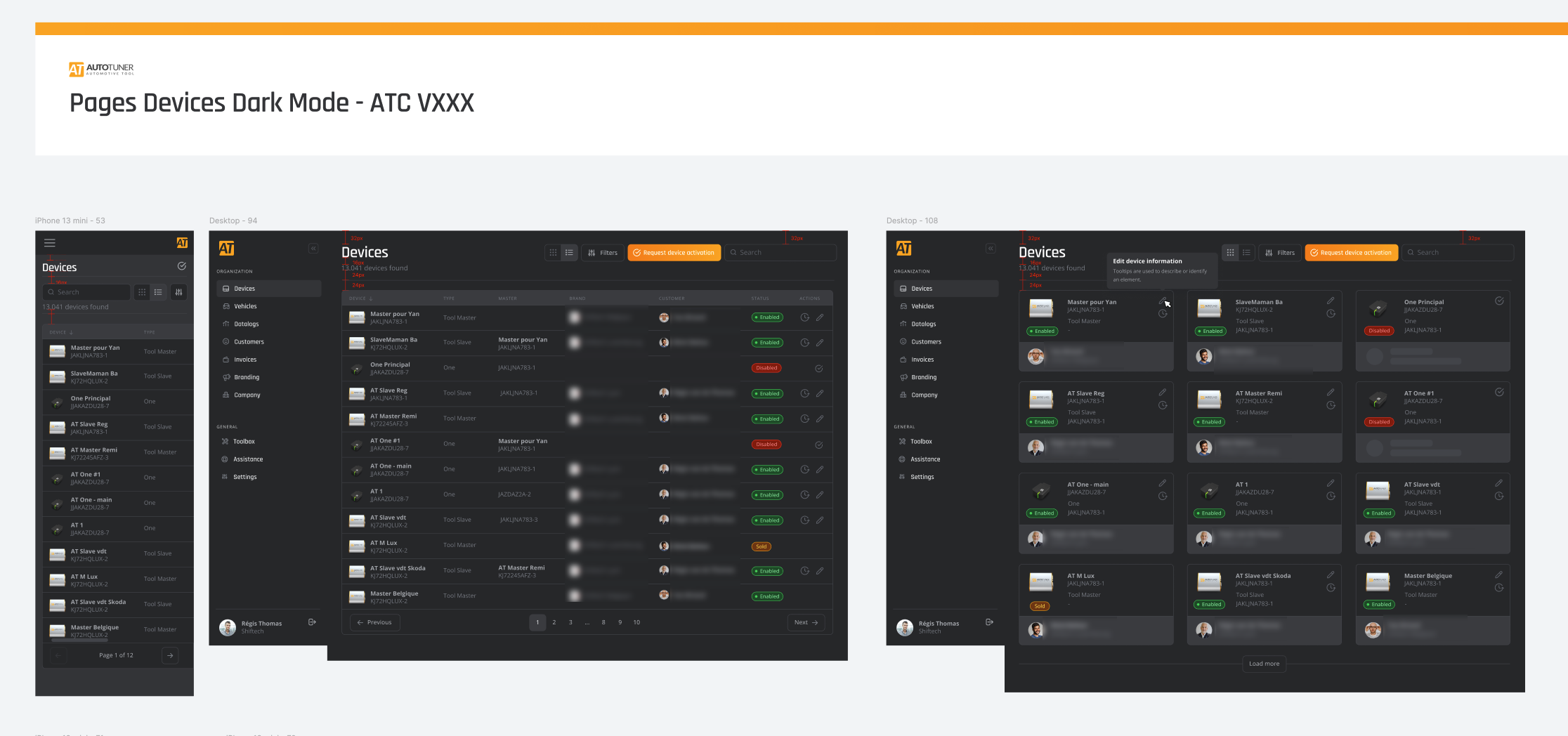Collapse sidebar in Desktop - 94 frame
The image size is (1568, 736).
(313, 249)
